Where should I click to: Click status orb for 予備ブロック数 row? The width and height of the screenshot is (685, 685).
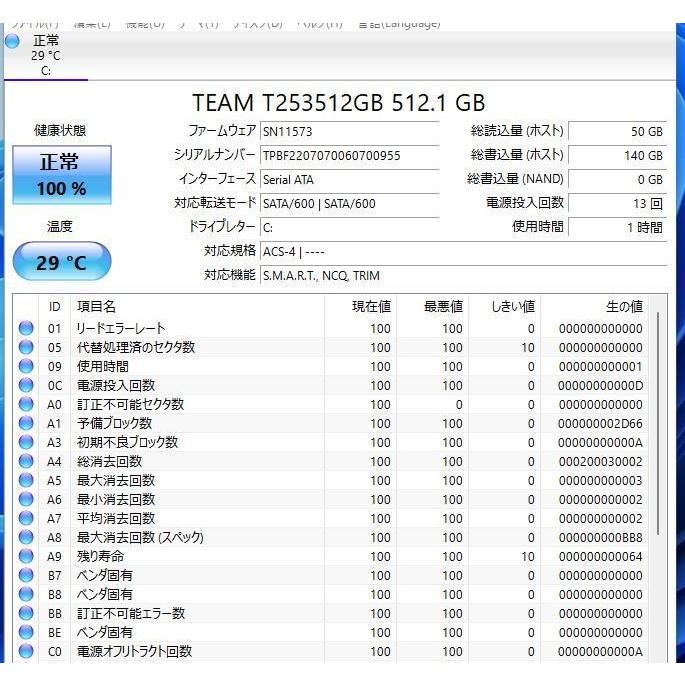pyautogui.click(x=26, y=423)
